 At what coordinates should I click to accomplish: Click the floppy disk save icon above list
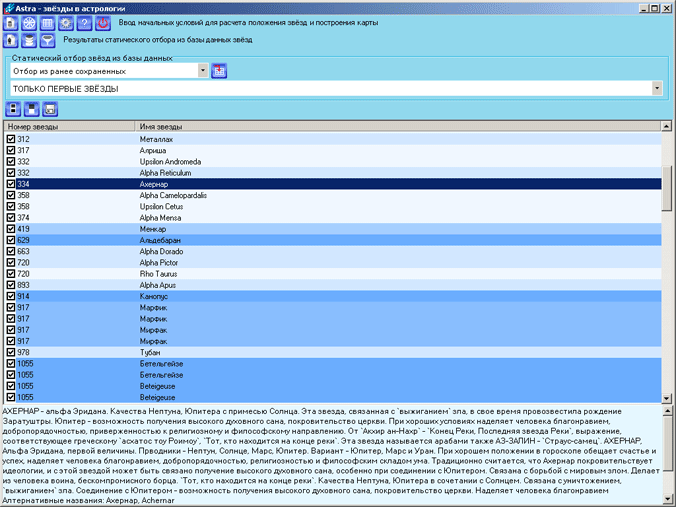click(x=32, y=109)
